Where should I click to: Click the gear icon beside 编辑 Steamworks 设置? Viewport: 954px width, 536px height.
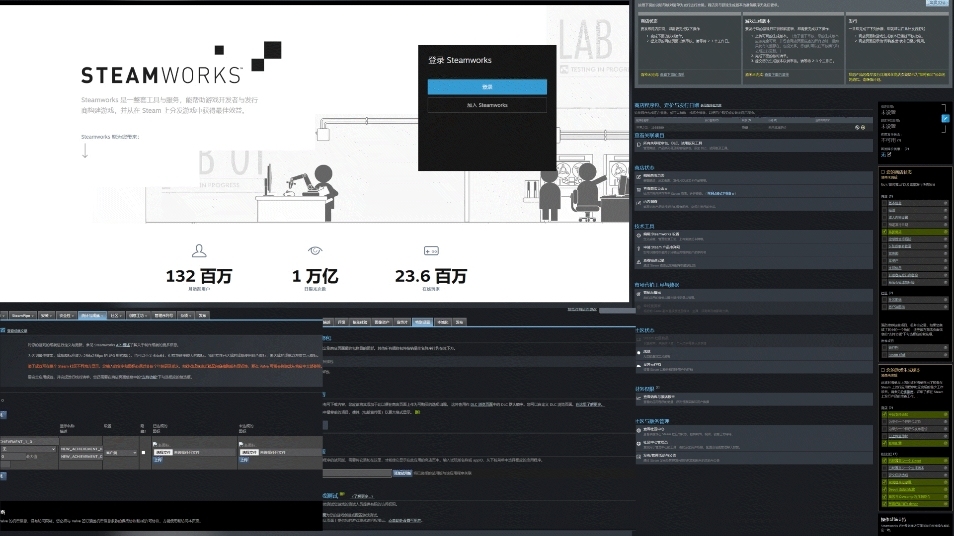pos(638,235)
